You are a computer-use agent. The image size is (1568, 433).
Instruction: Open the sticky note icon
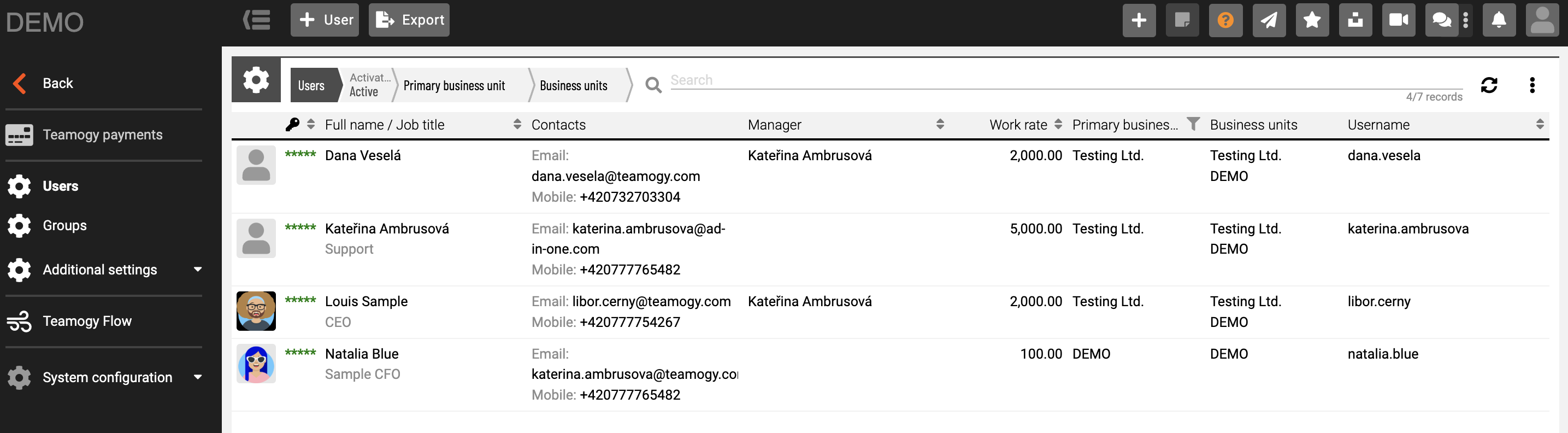point(1182,20)
